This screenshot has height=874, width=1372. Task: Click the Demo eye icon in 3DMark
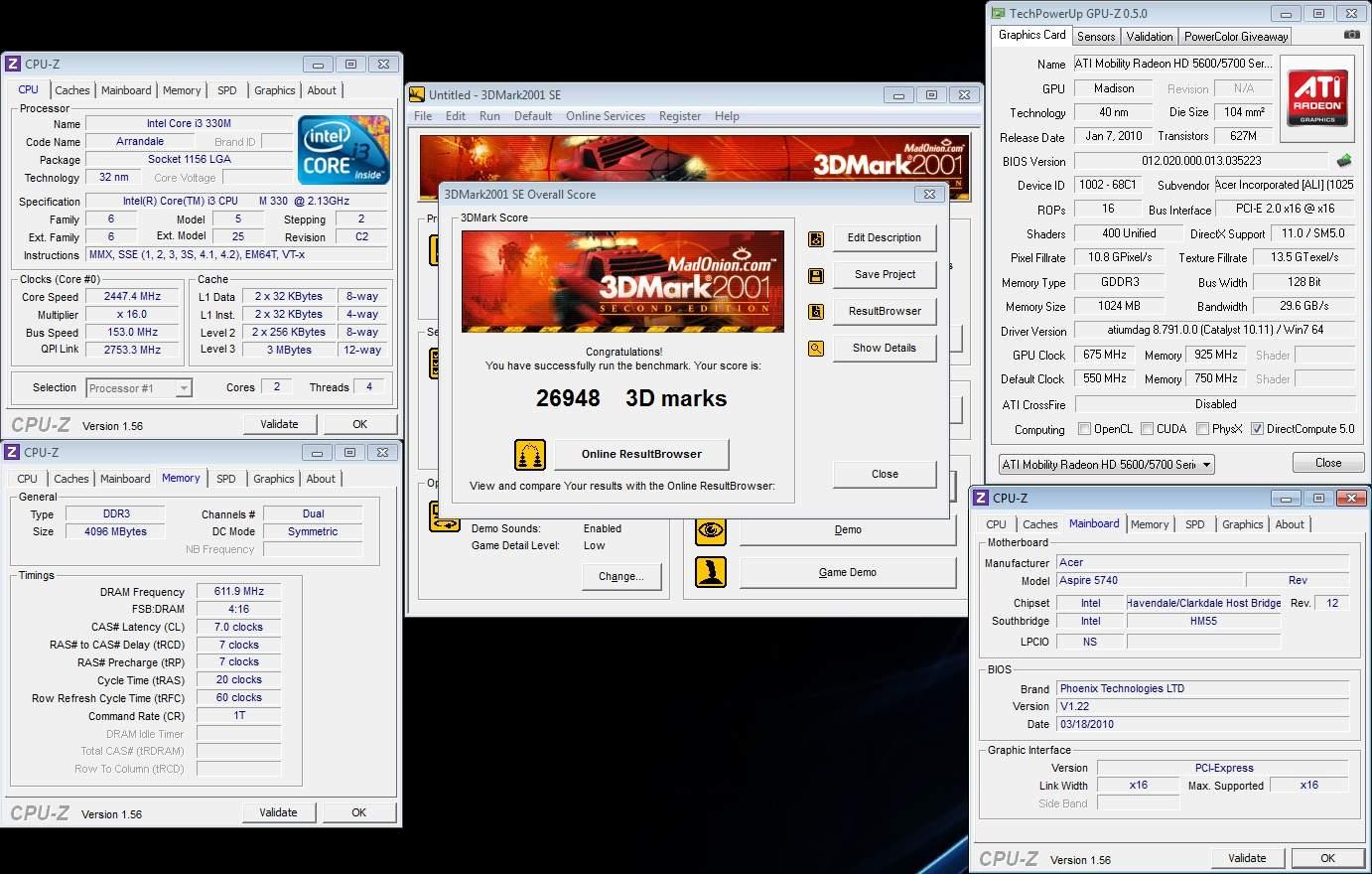pos(711,530)
